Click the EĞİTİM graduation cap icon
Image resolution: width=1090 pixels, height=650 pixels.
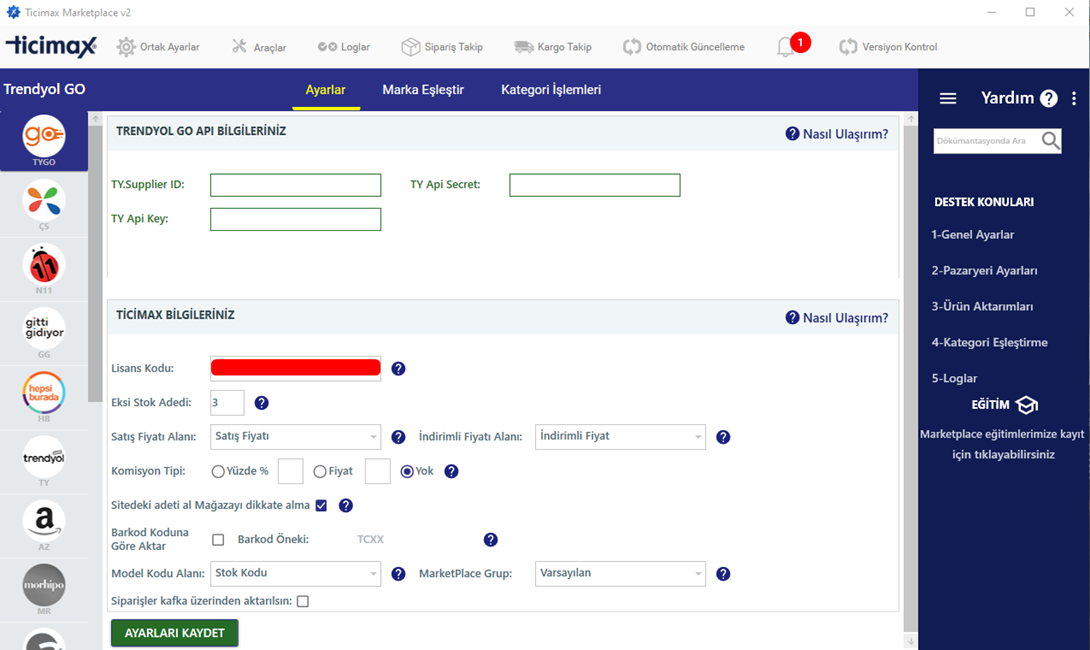[x=1027, y=405]
